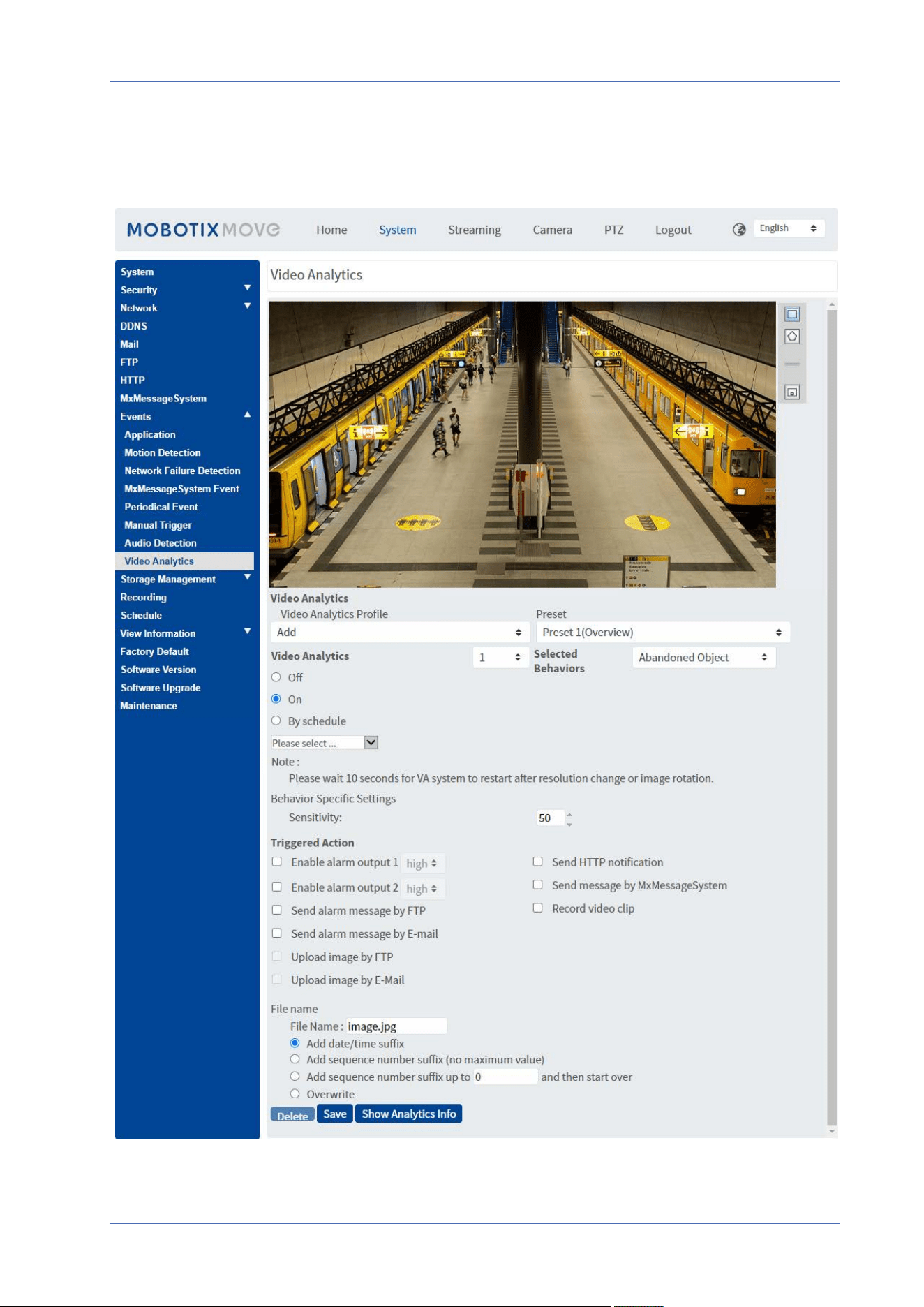
Task: Increase the Sensitivity value
Action: (569, 813)
